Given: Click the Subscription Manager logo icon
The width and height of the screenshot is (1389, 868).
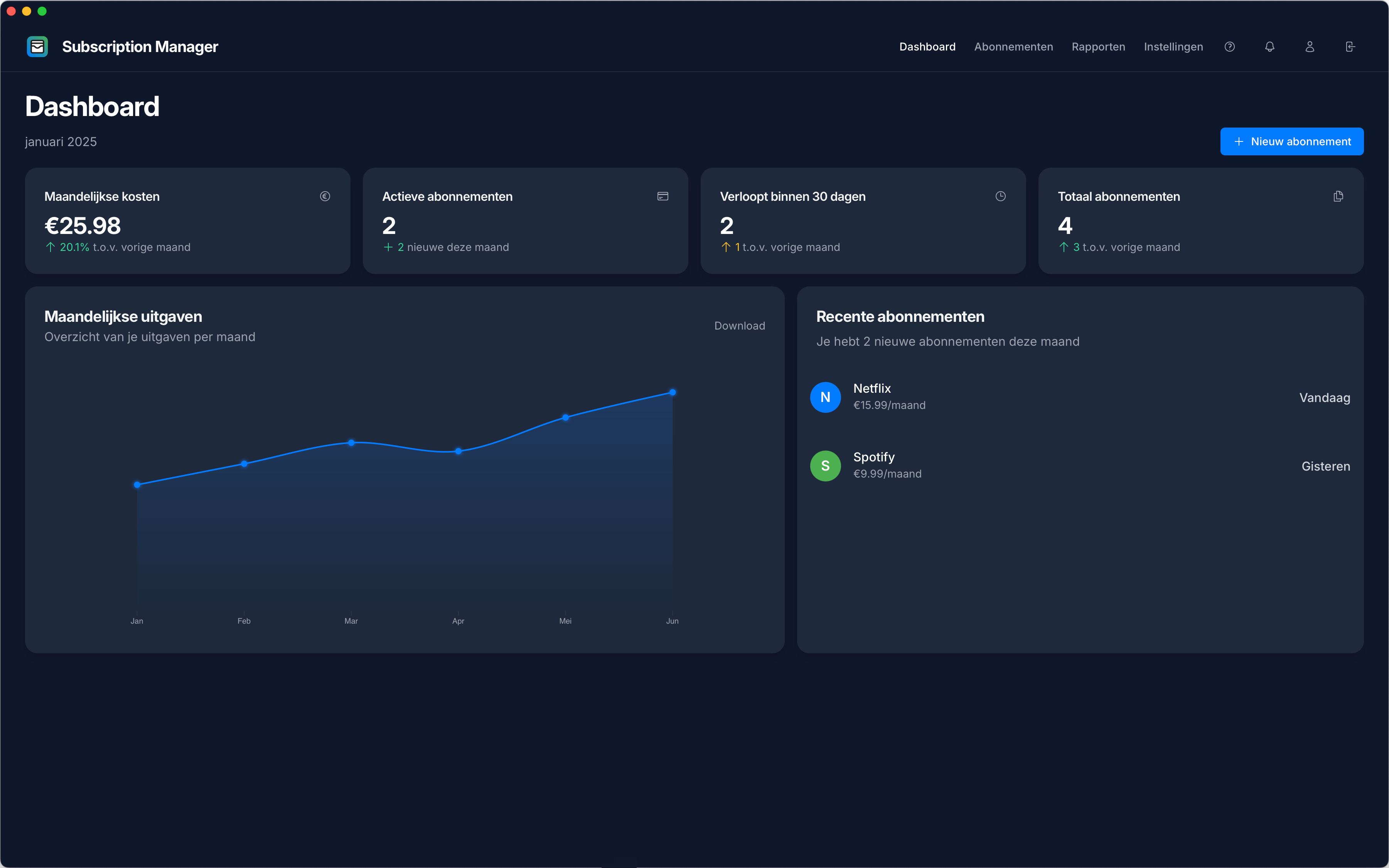Looking at the screenshot, I should point(37,47).
